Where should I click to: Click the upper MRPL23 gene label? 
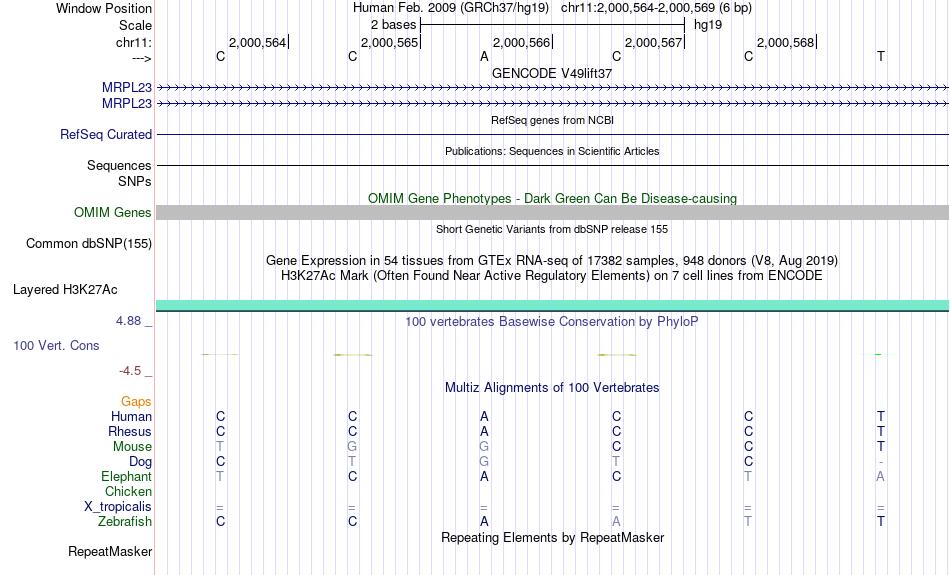127,88
